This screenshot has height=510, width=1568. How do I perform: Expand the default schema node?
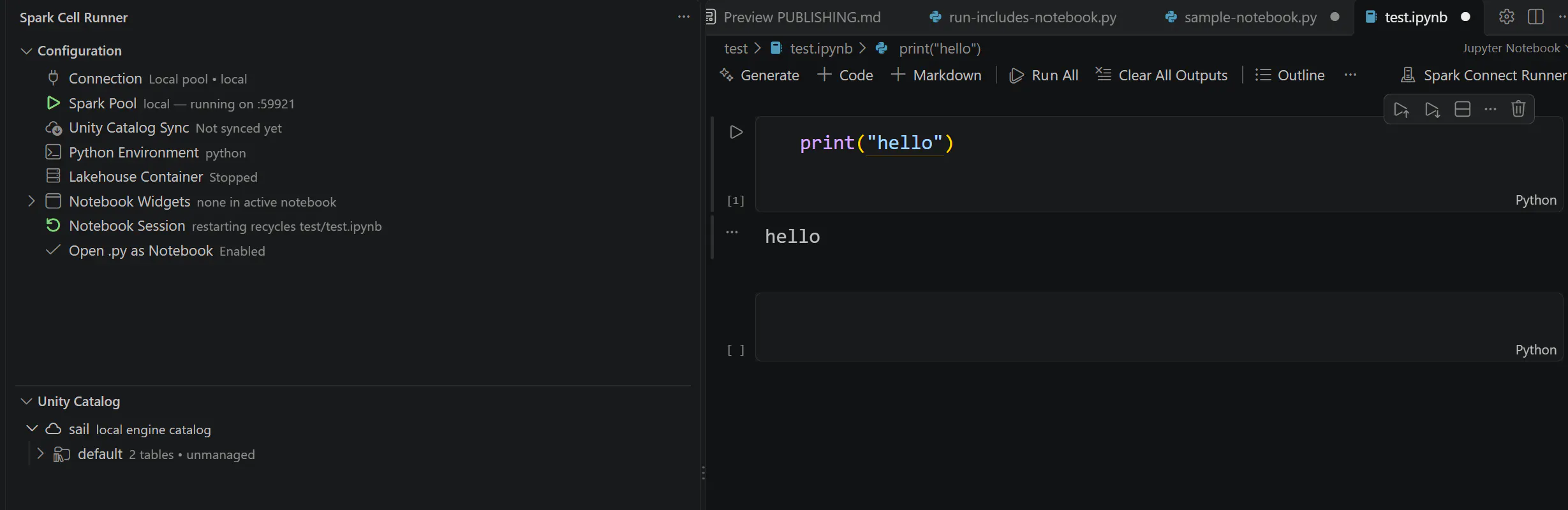pos(40,454)
